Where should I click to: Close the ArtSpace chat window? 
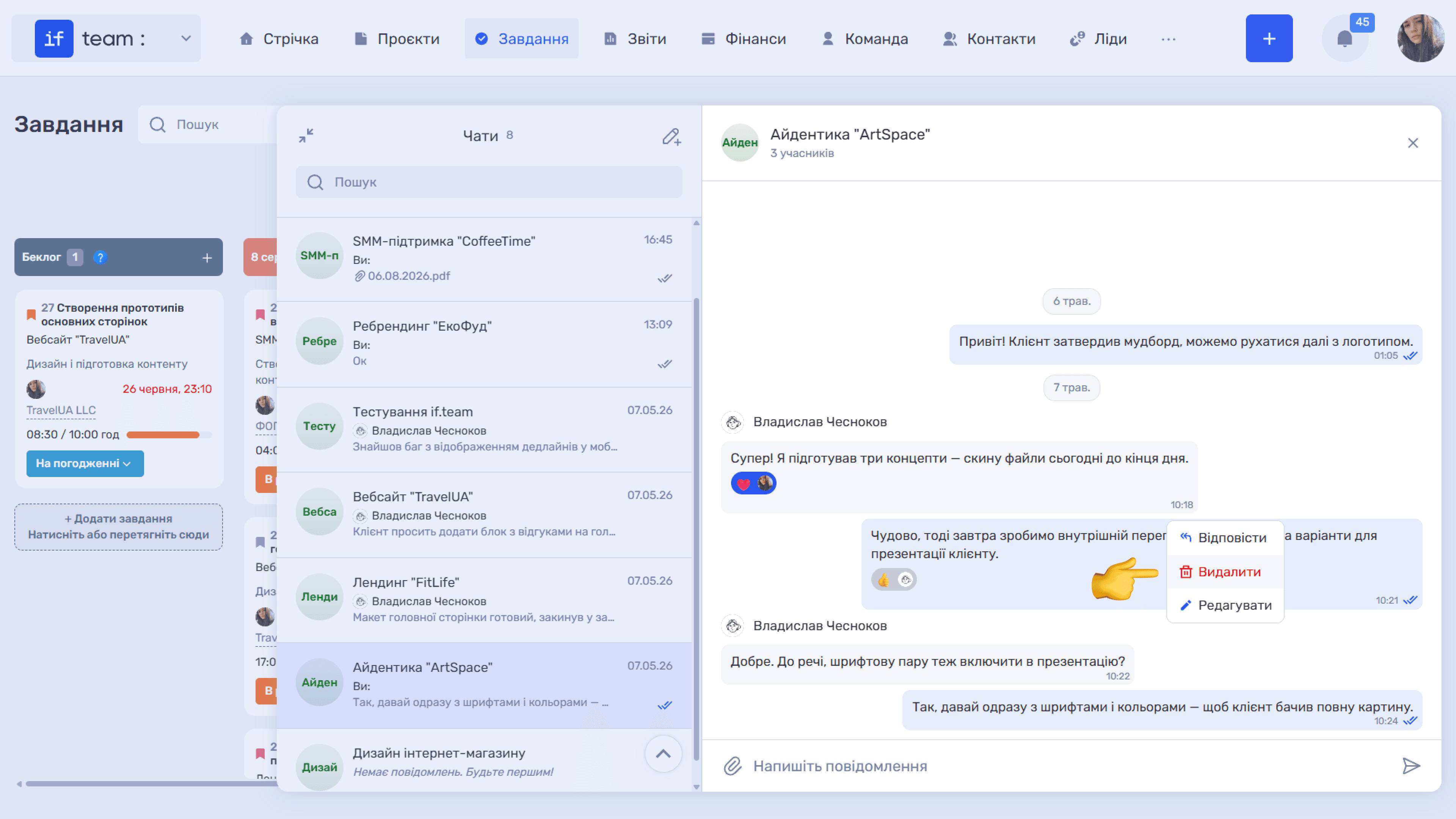[x=1412, y=143]
